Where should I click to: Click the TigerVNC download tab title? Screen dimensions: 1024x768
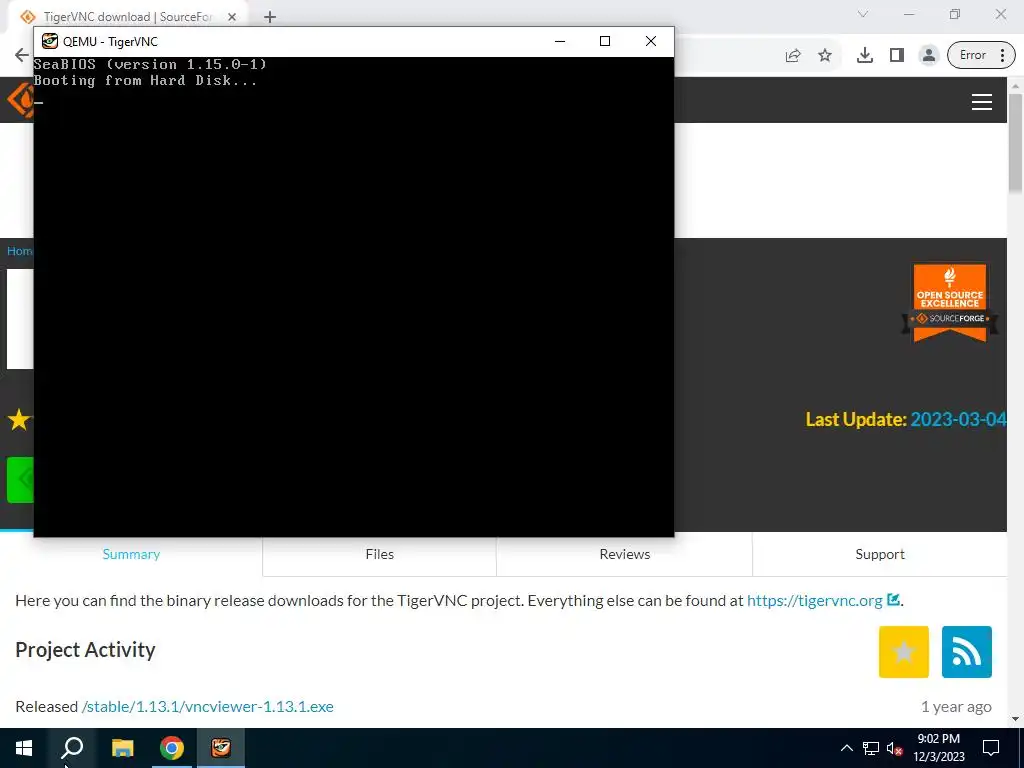pyautogui.click(x=129, y=17)
